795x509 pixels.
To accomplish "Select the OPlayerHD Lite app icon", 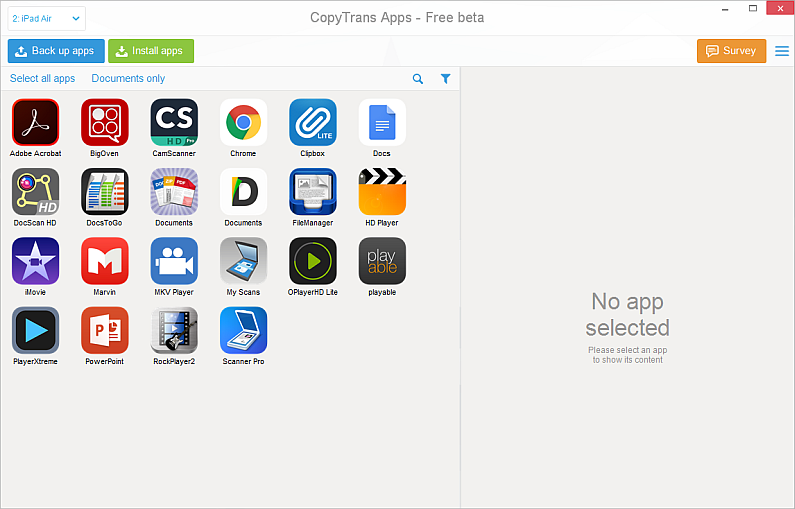I will pyautogui.click(x=313, y=261).
